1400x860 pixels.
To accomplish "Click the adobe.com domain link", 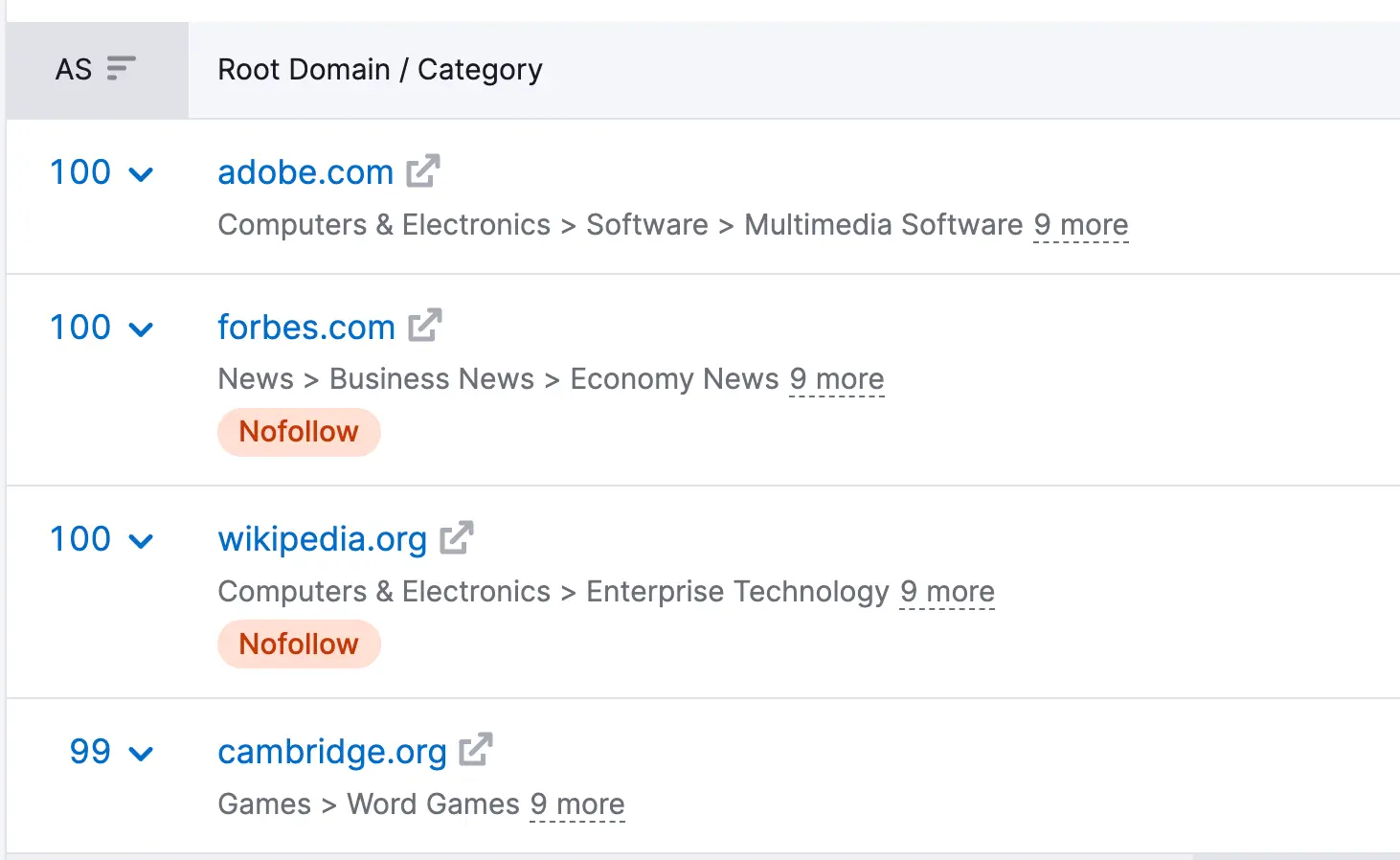I will 305,172.
